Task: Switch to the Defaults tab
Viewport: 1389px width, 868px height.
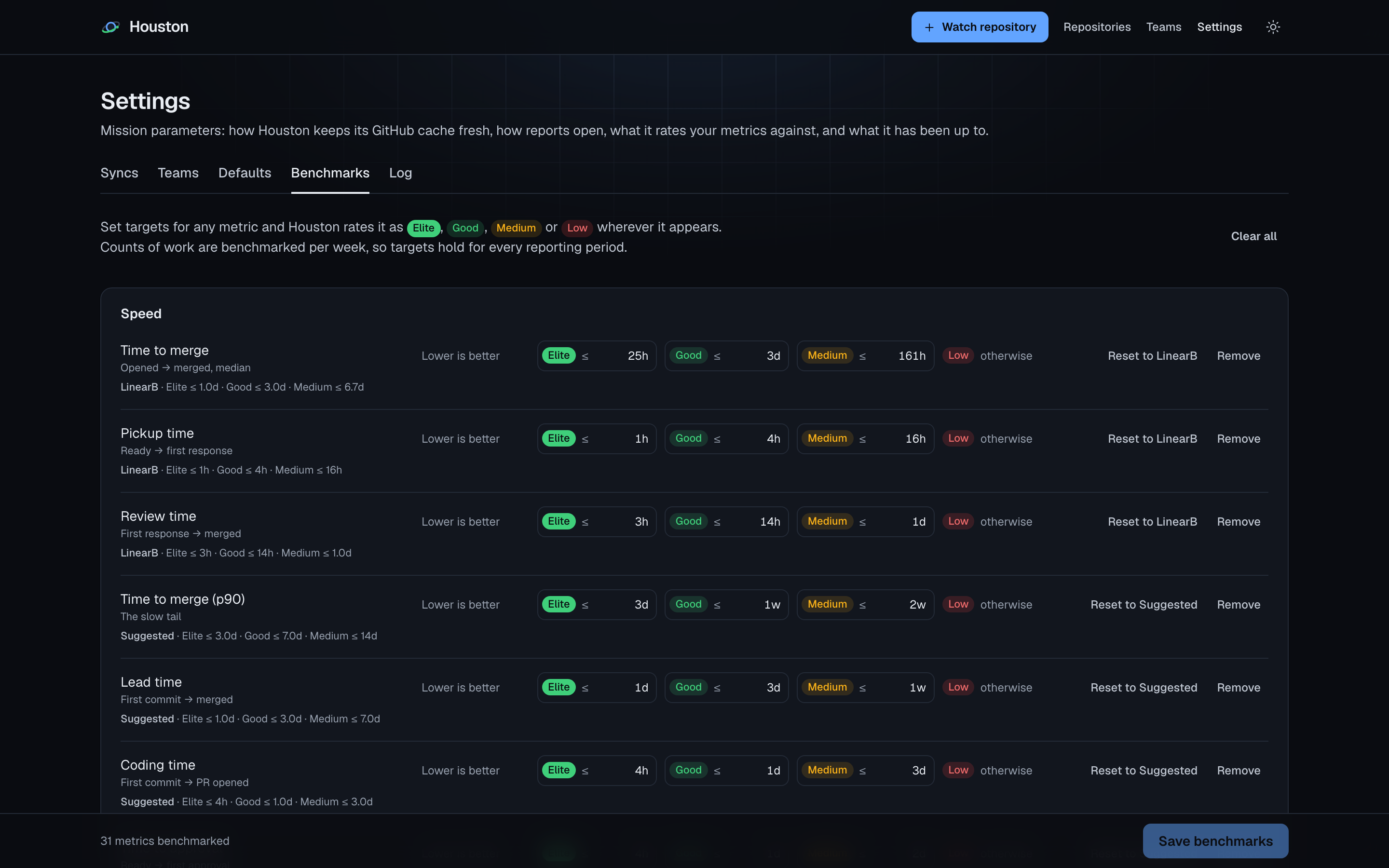Action: coord(245,173)
